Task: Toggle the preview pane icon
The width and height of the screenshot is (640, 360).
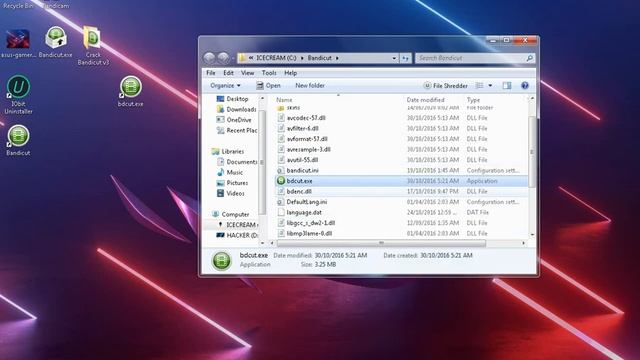Action: 507,86
